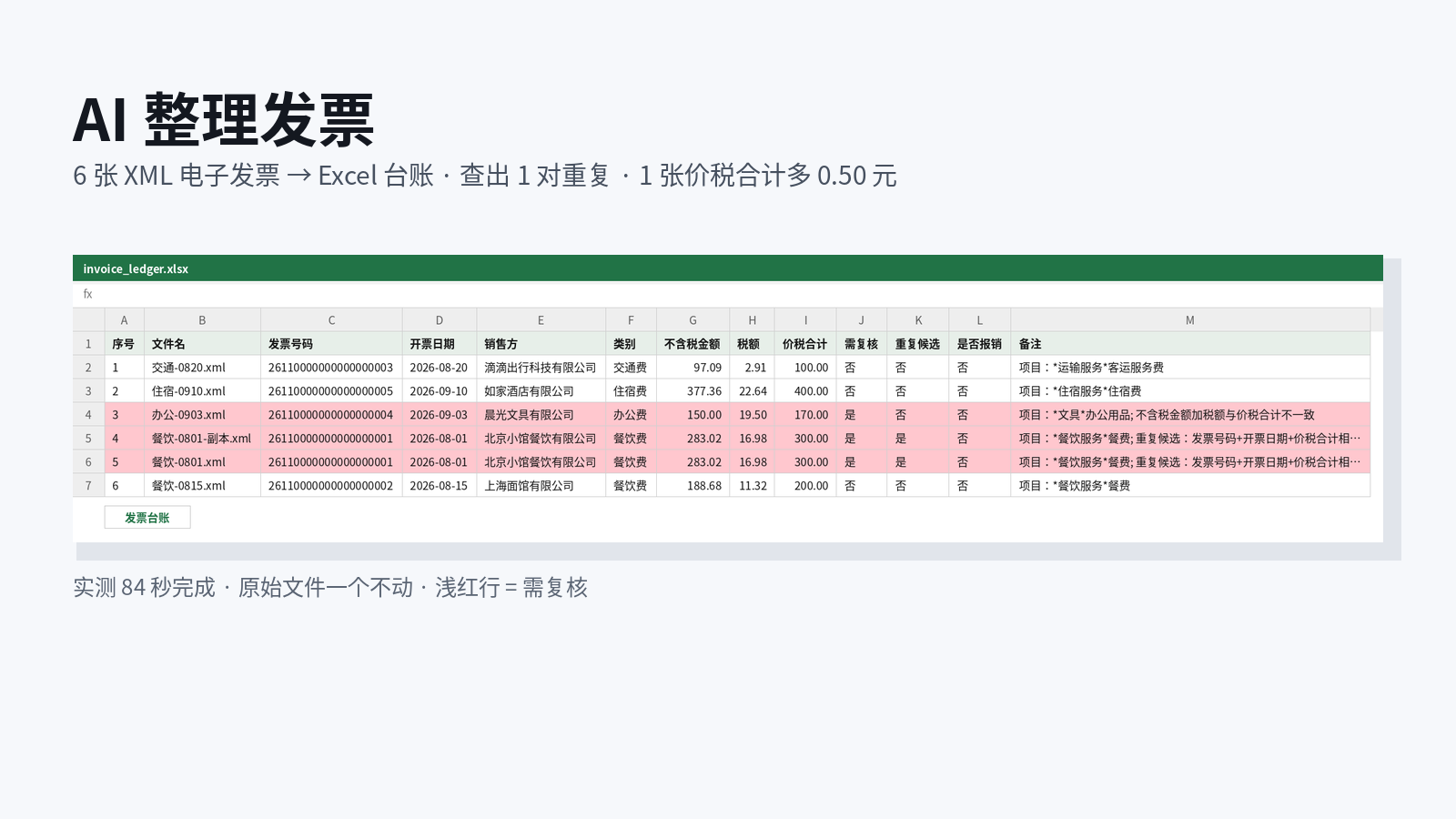Select row header 4
This screenshot has width=1456, height=819.
tap(88, 415)
